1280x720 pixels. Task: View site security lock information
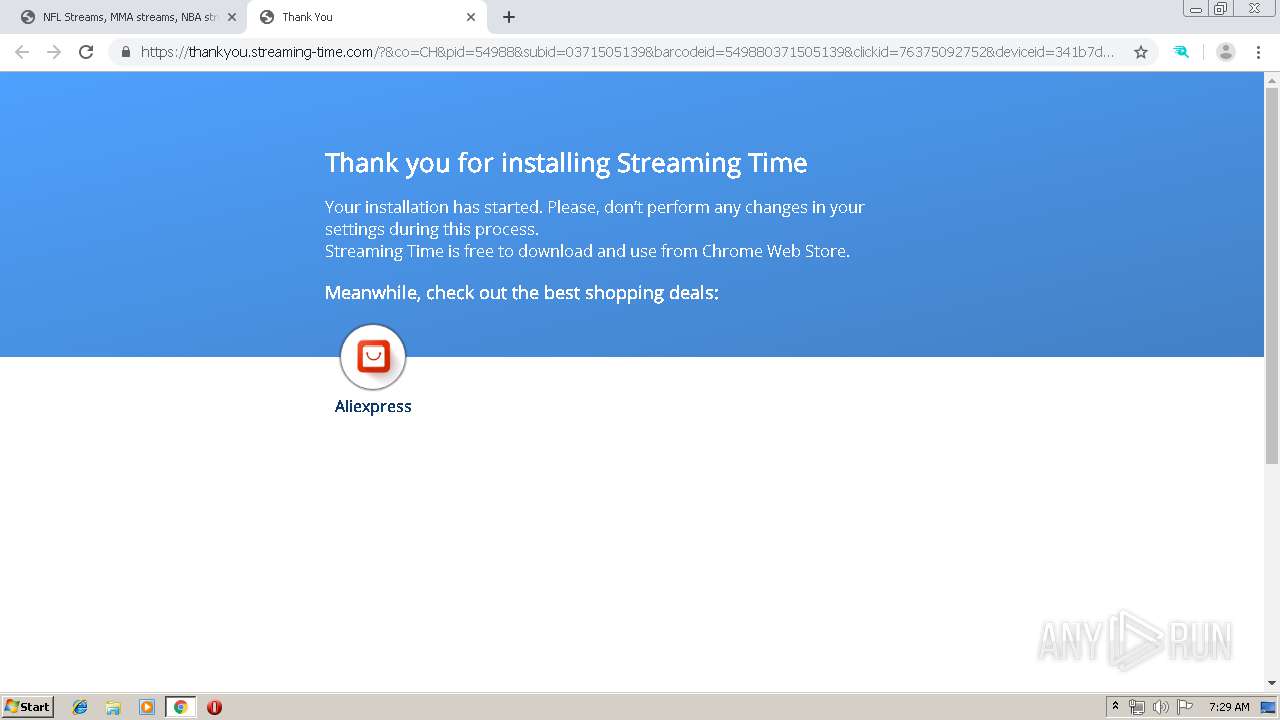pyautogui.click(x=126, y=52)
